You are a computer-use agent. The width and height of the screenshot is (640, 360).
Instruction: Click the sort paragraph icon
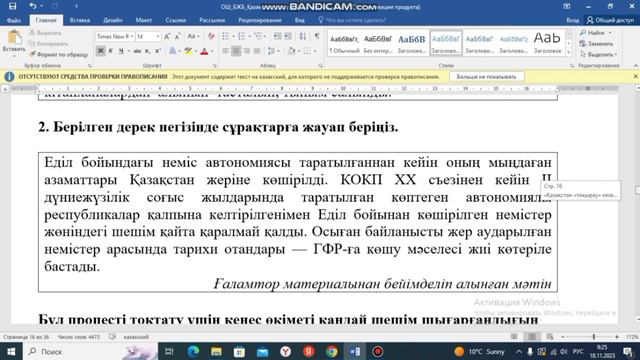coord(302,36)
